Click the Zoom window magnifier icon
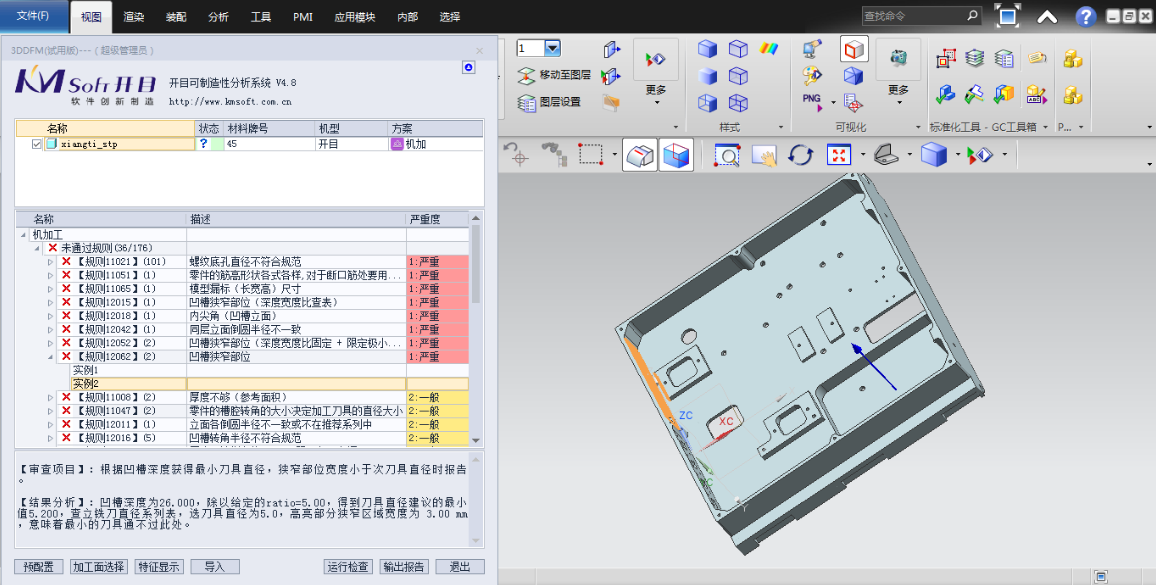The height and width of the screenshot is (585, 1156). [x=727, y=155]
